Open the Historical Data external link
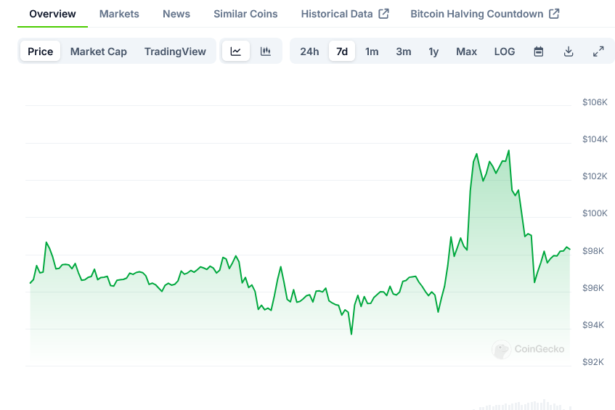 [x=344, y=14]
